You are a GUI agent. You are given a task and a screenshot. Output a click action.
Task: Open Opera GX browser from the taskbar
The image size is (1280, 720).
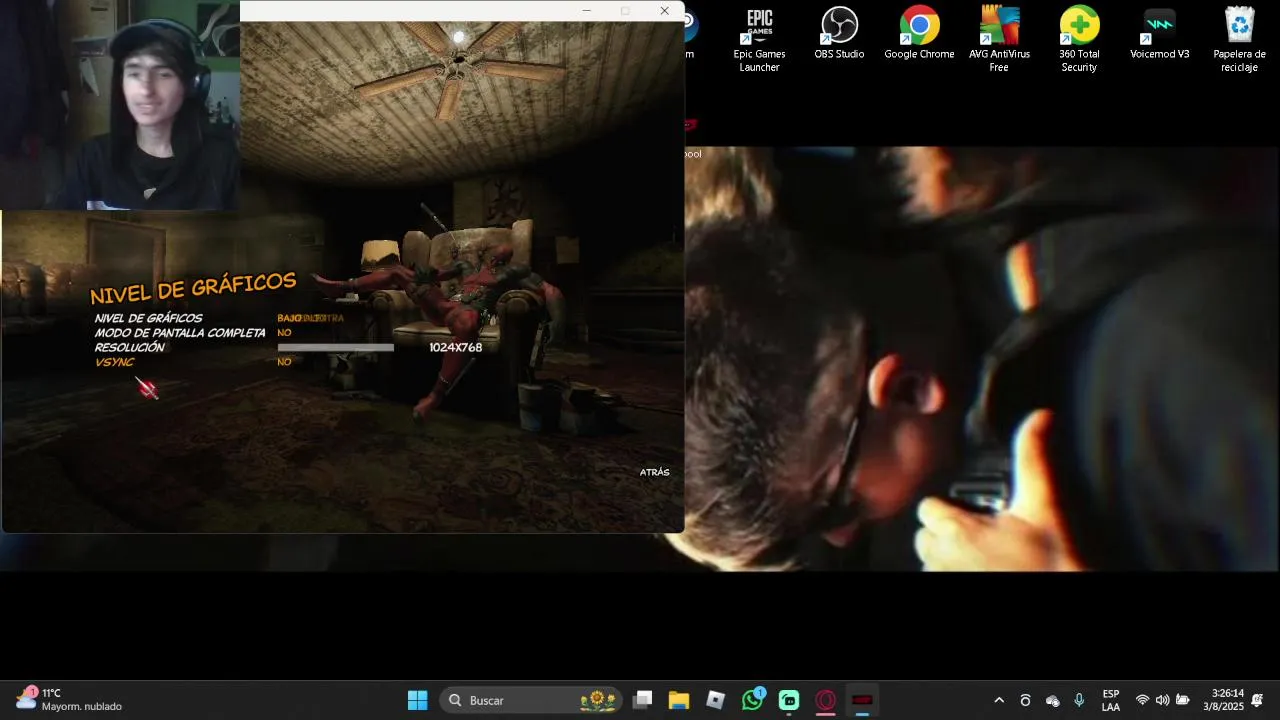[826, 700]
